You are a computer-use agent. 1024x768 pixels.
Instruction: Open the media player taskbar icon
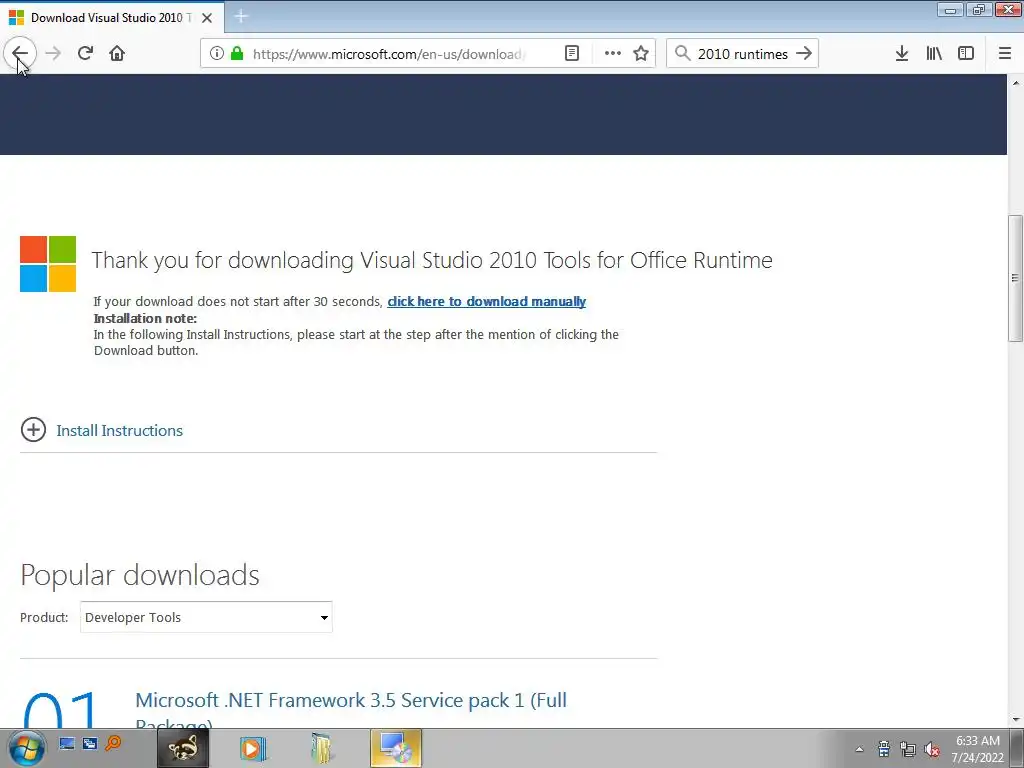click(x=253, y=748)
